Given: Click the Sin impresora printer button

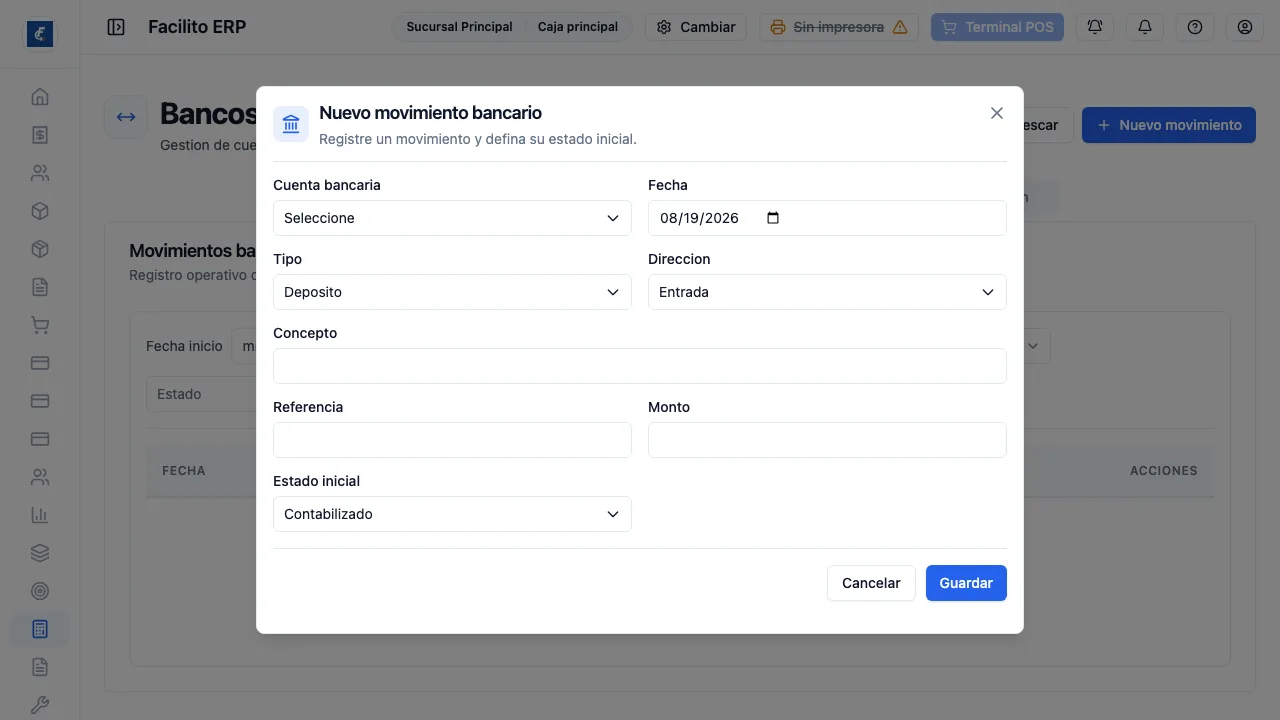Looking at the screenshot, I should point(839,27).
